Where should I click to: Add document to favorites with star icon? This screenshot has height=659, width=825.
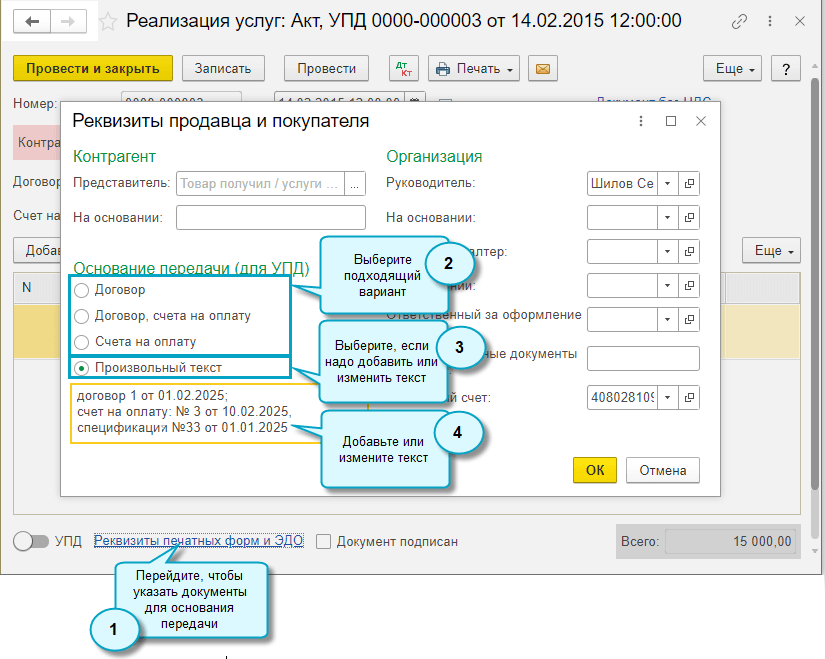pyautogui.click(x=109, y=21)
